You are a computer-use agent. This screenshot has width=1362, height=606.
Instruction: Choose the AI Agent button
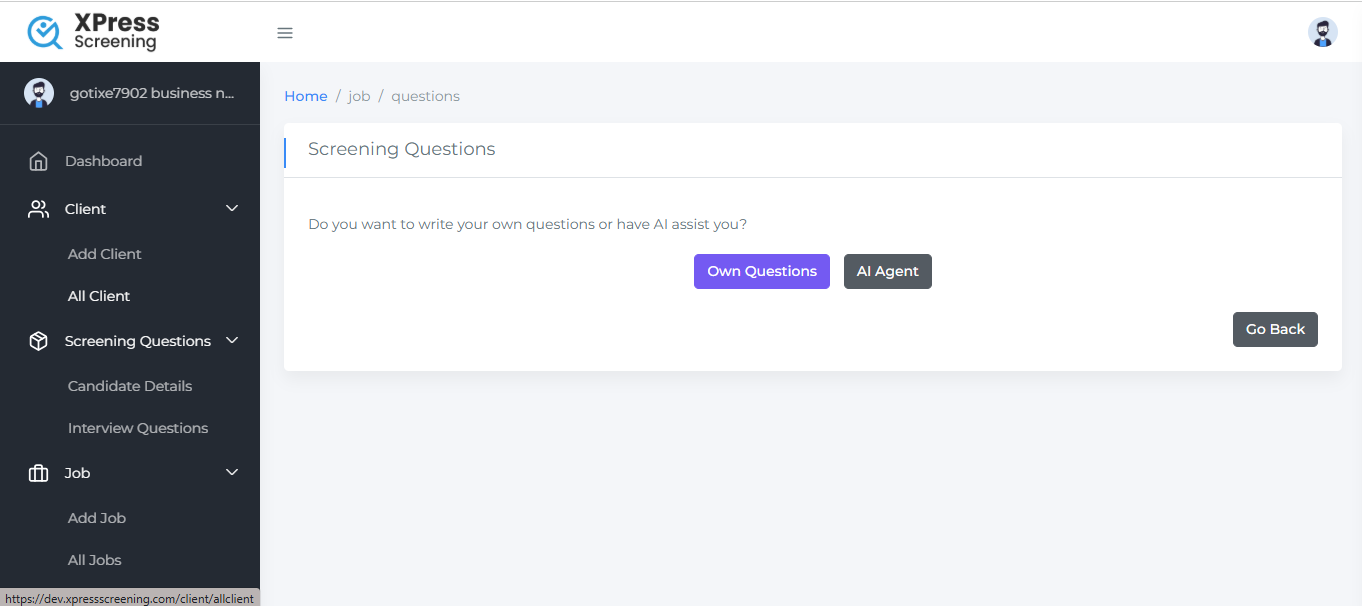coord(887,271)
